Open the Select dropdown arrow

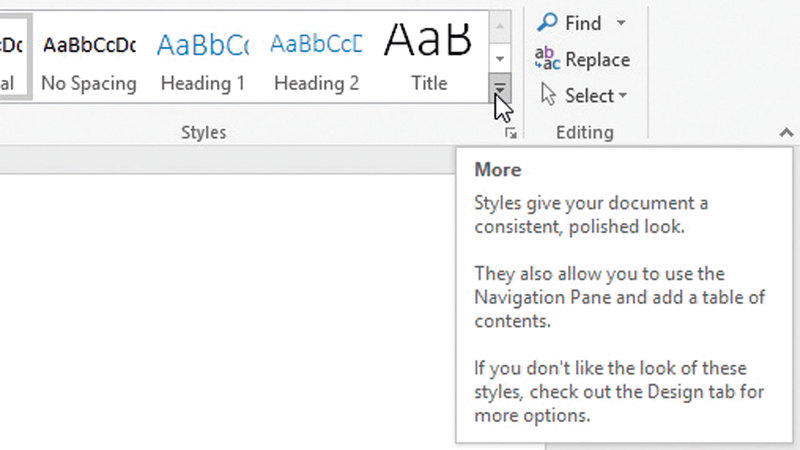[x=622, y=96]
